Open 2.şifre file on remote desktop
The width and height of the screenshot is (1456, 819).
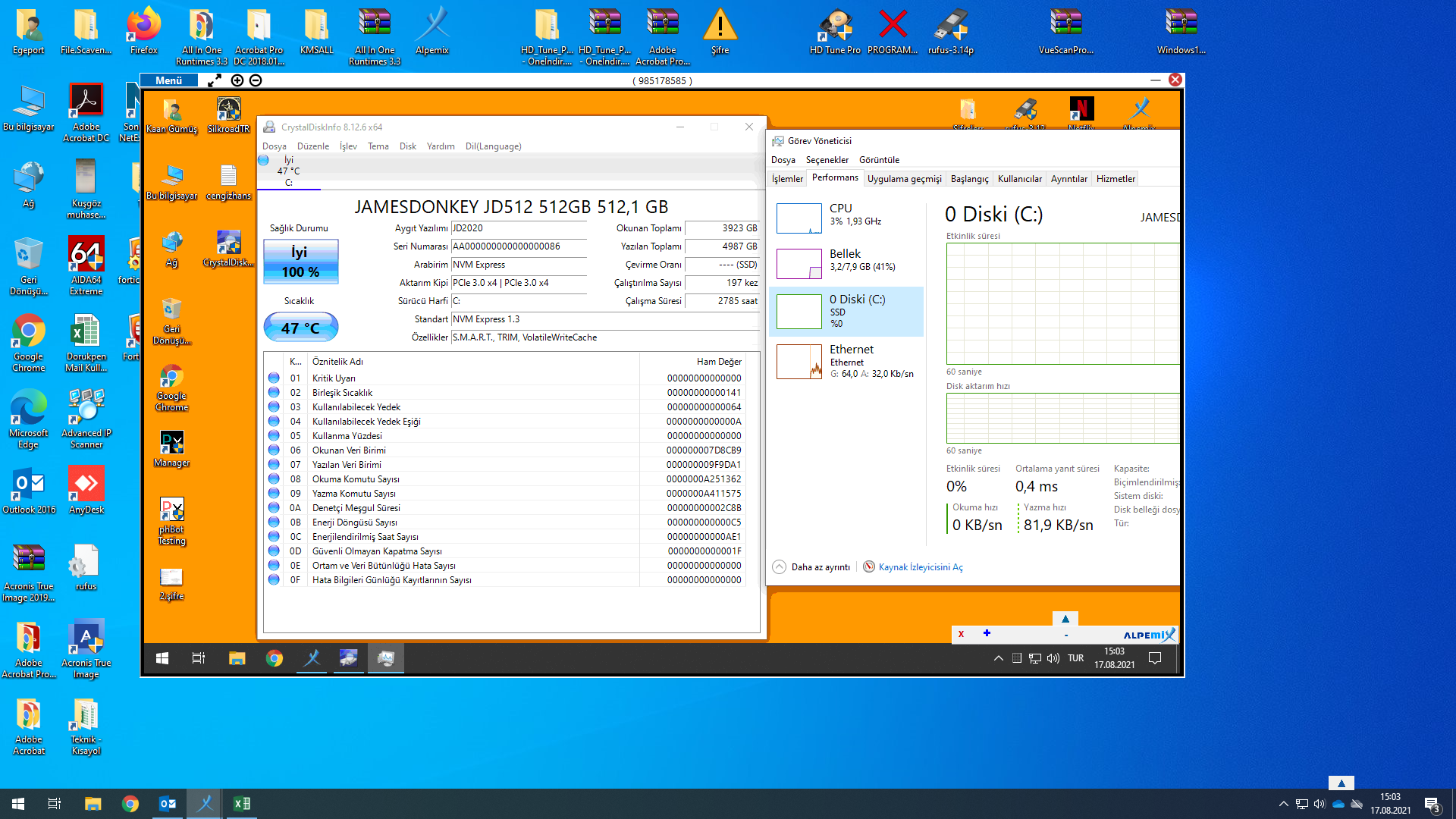pos(171,582)
